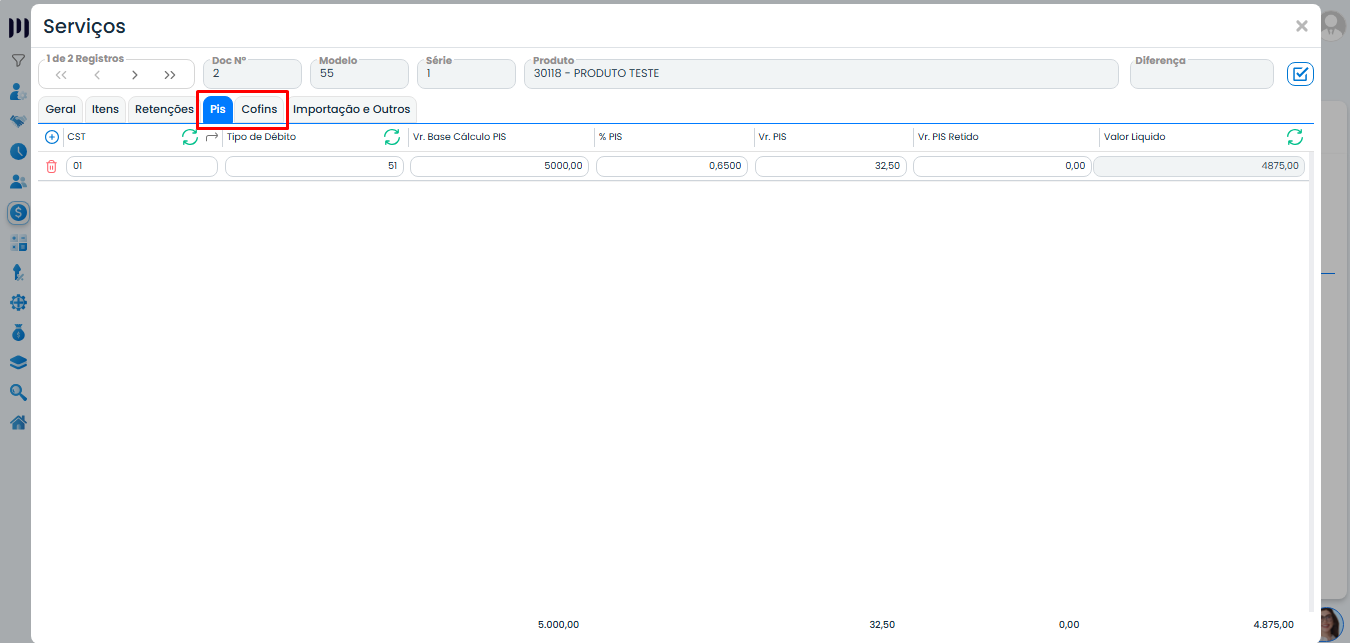Jump to the last record with double arrow
This screenshot has height=643, width=1350.
170,75
